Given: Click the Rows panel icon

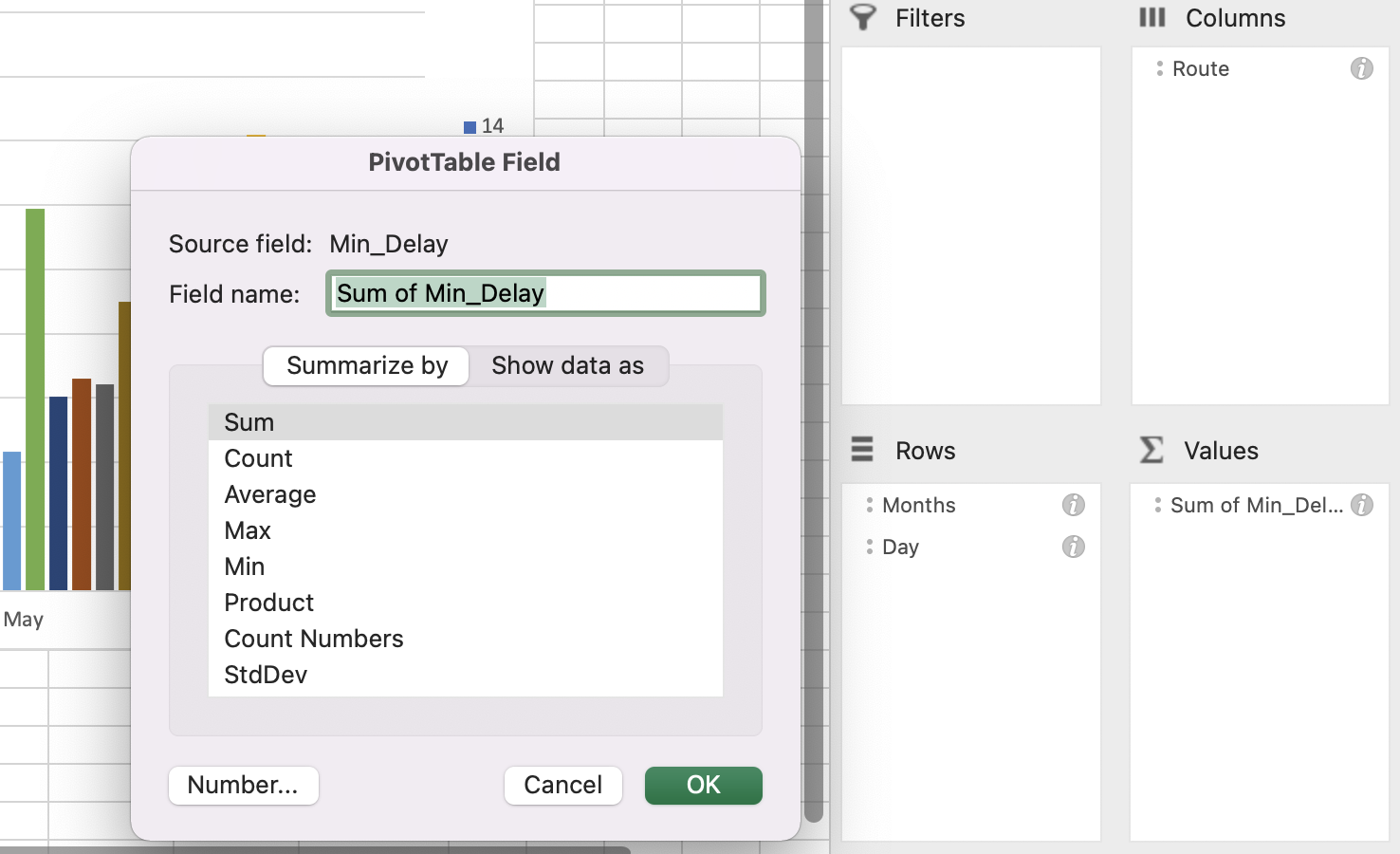Looking at the screenshot, I should (862, 451).
